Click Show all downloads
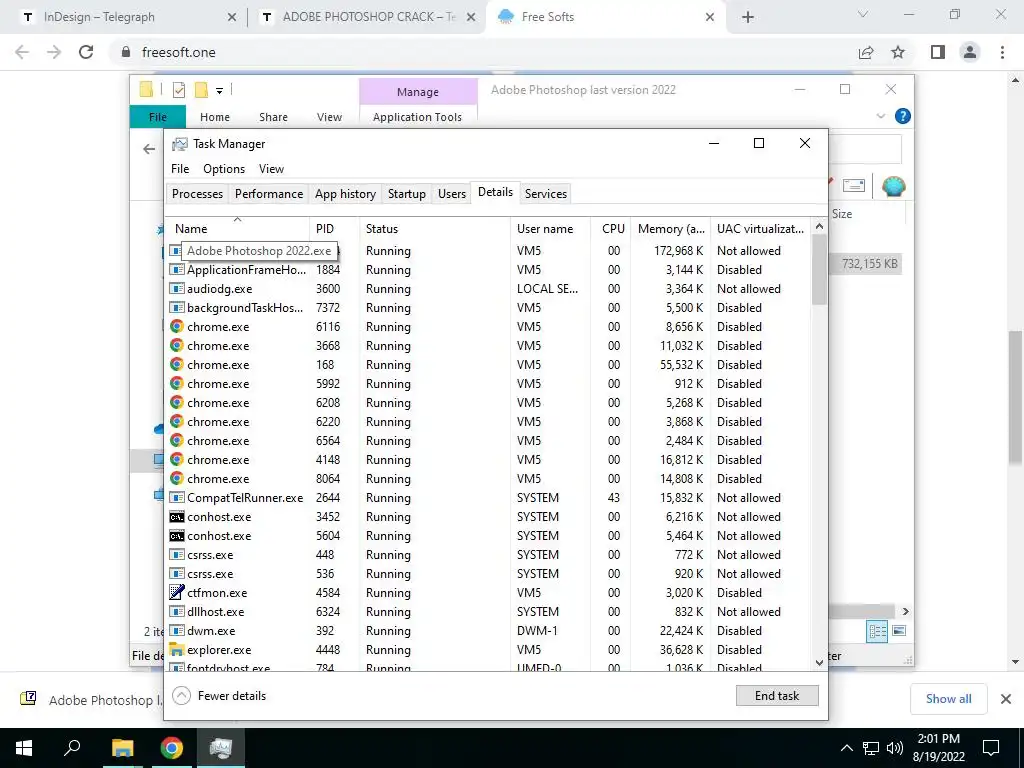Image resolution: width=1024 pixels, height=768 pixels. click(x=948, y=699)
